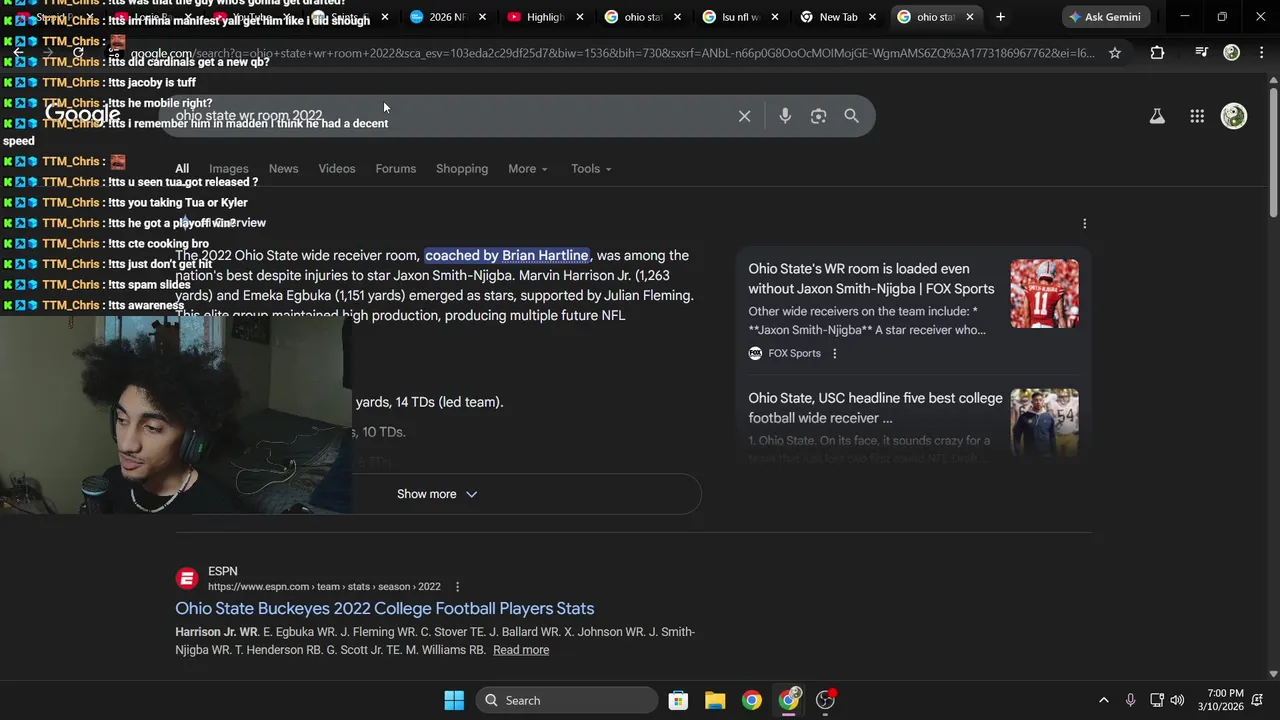Select the All results tab
This screenshot has width=1280, height=720.
[182, 169]
